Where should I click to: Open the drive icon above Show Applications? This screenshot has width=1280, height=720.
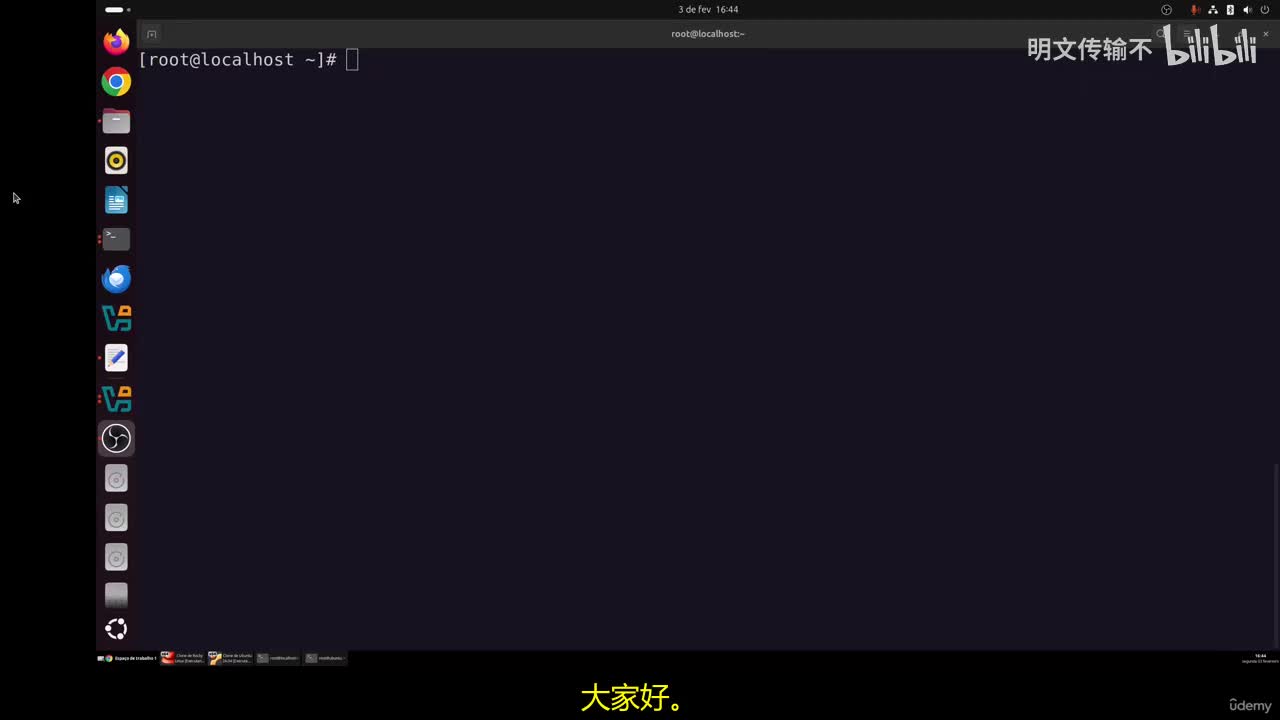point(116,596)
